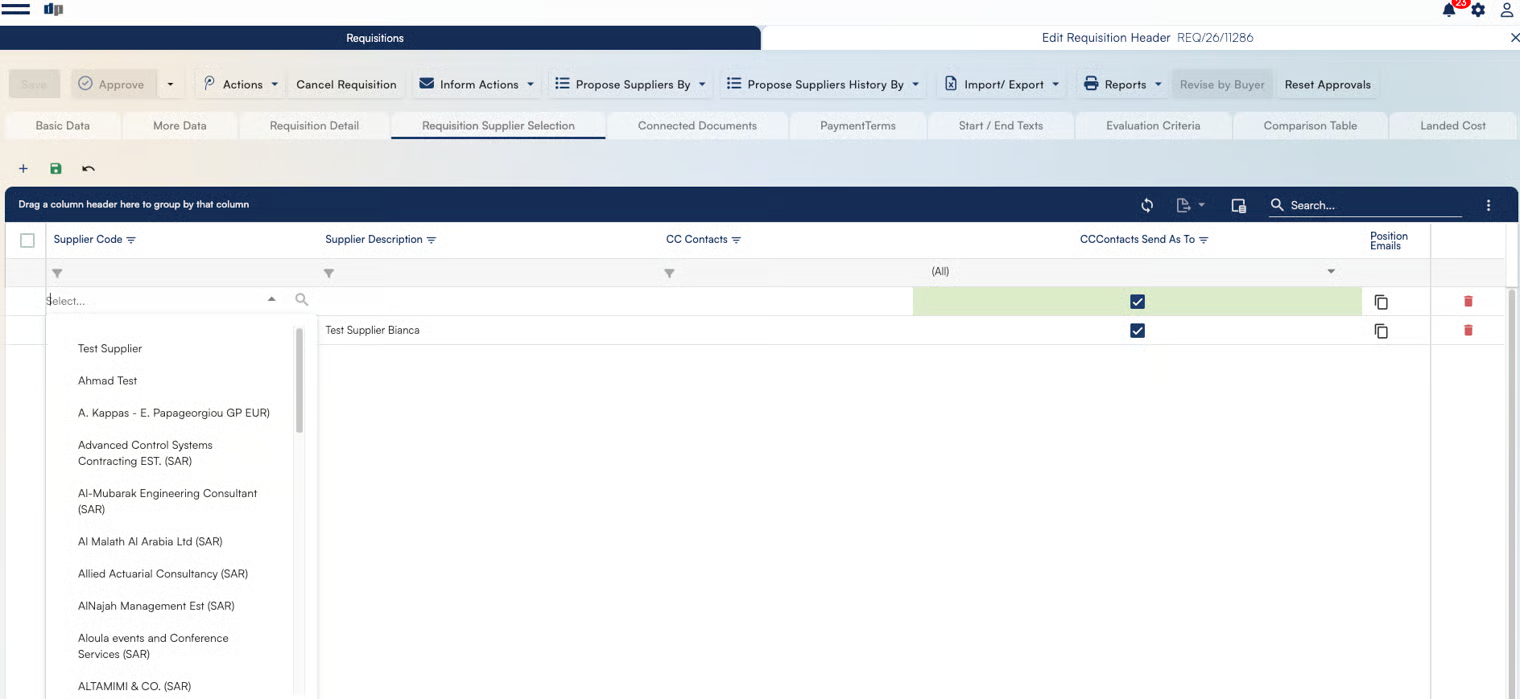Screen dimensions: 1520x699
Task: Click the plus icon to add row
Action: [x=23, y=169]
